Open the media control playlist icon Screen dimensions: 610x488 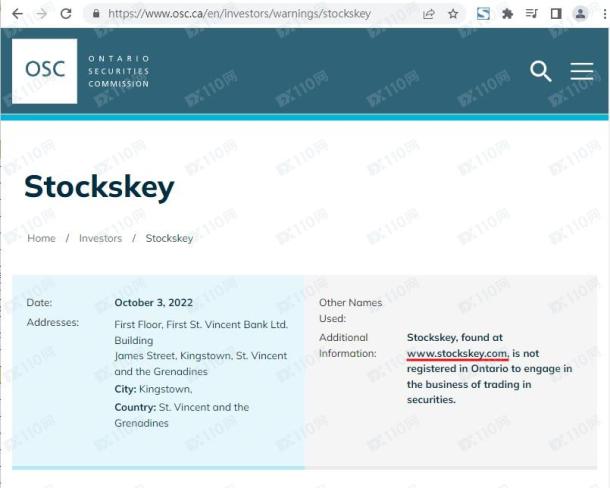point(531,14)
